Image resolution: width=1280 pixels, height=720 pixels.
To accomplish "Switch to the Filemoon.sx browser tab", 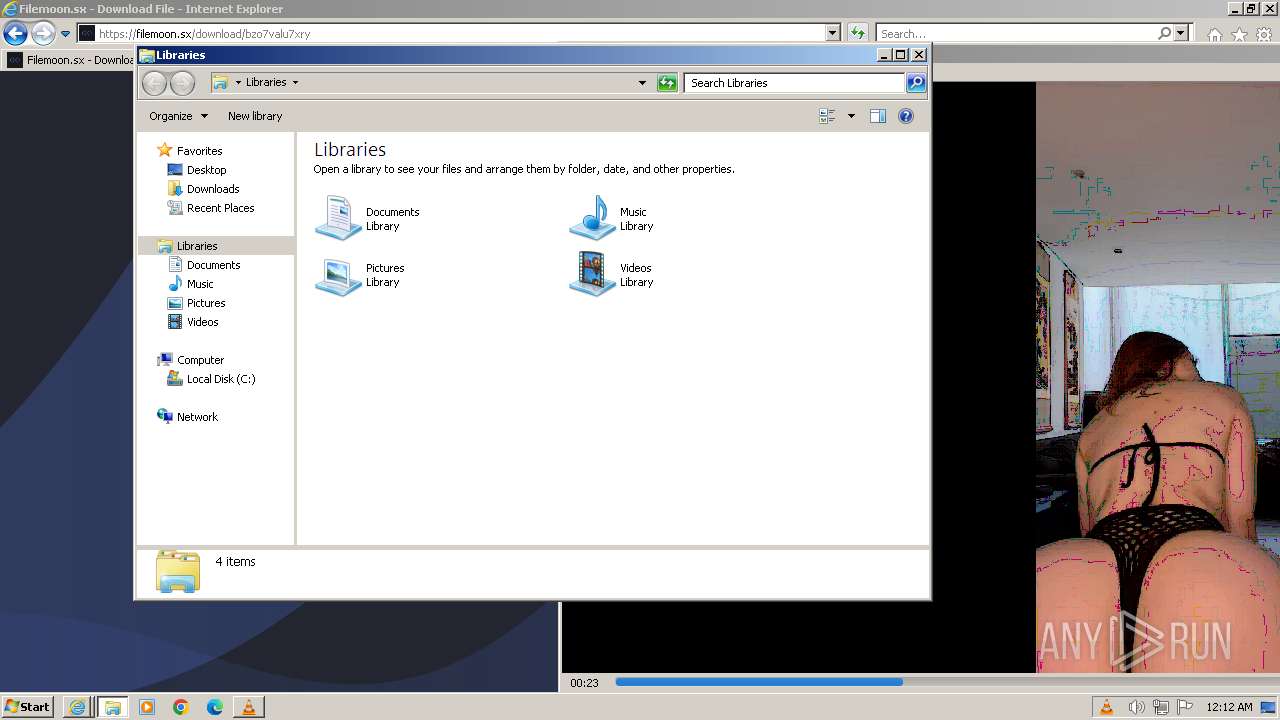I will click(68, 60).
